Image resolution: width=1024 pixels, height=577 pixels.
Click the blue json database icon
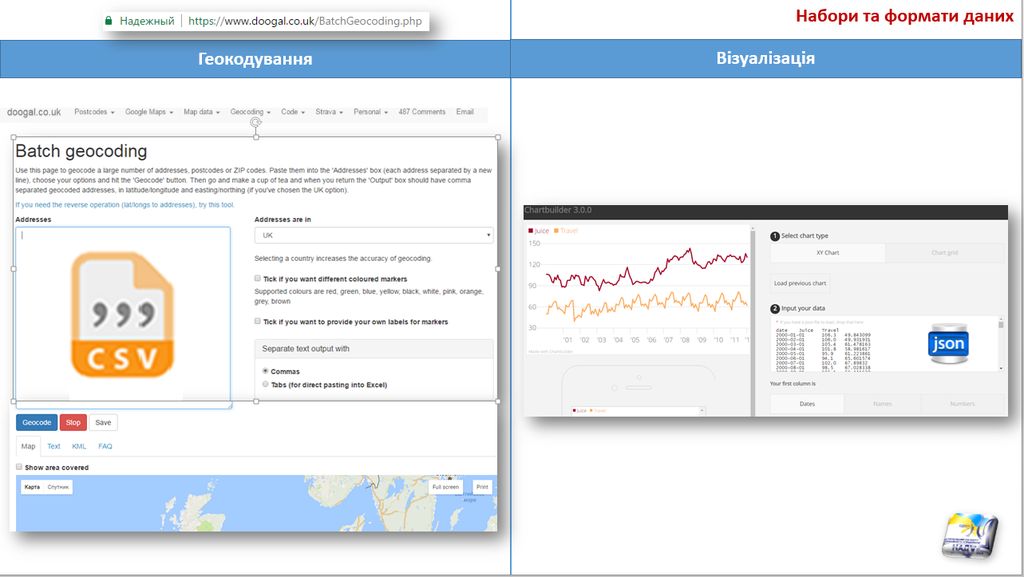[x=948, y=343]
